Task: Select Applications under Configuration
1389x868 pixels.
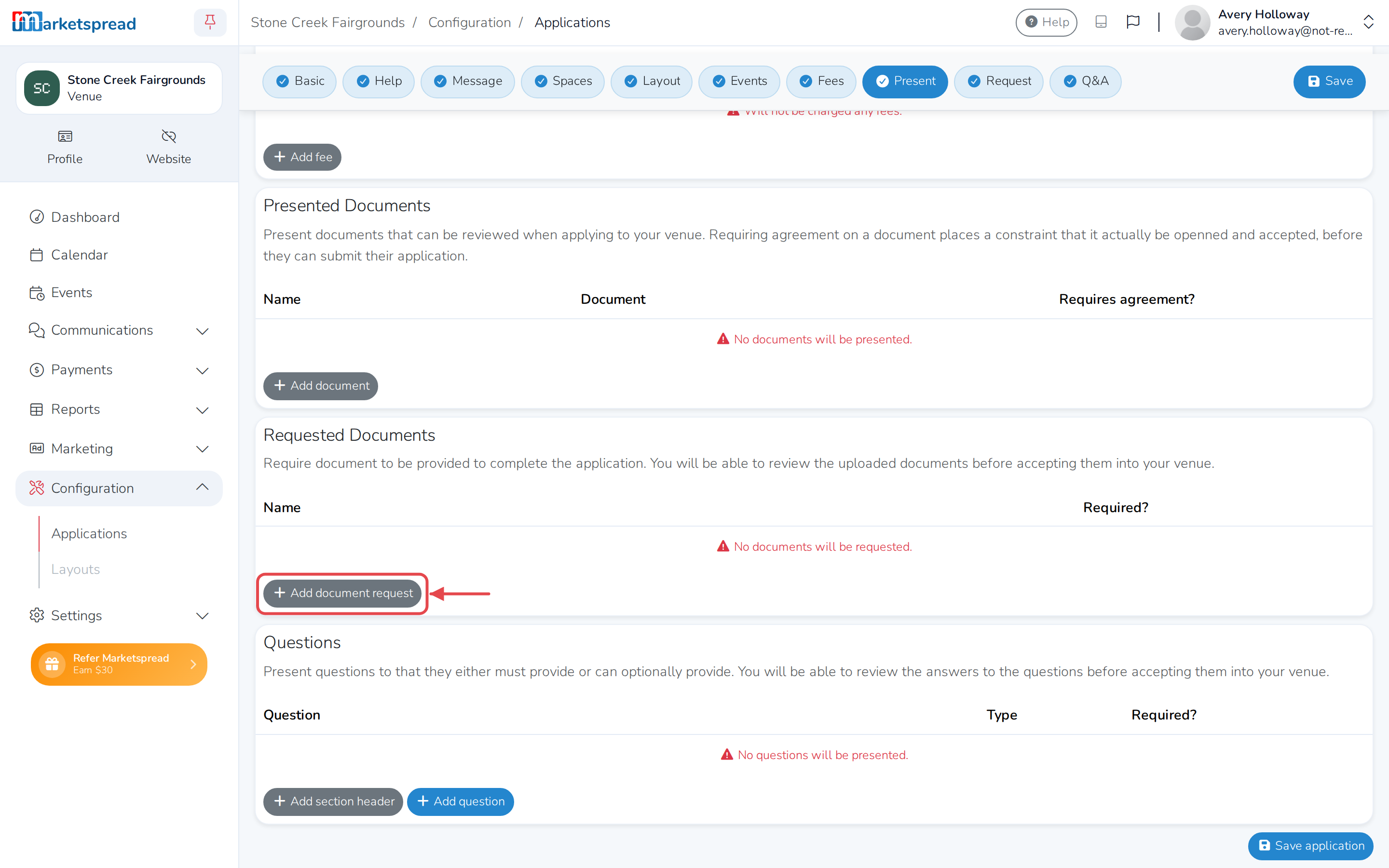Action: 89,533
